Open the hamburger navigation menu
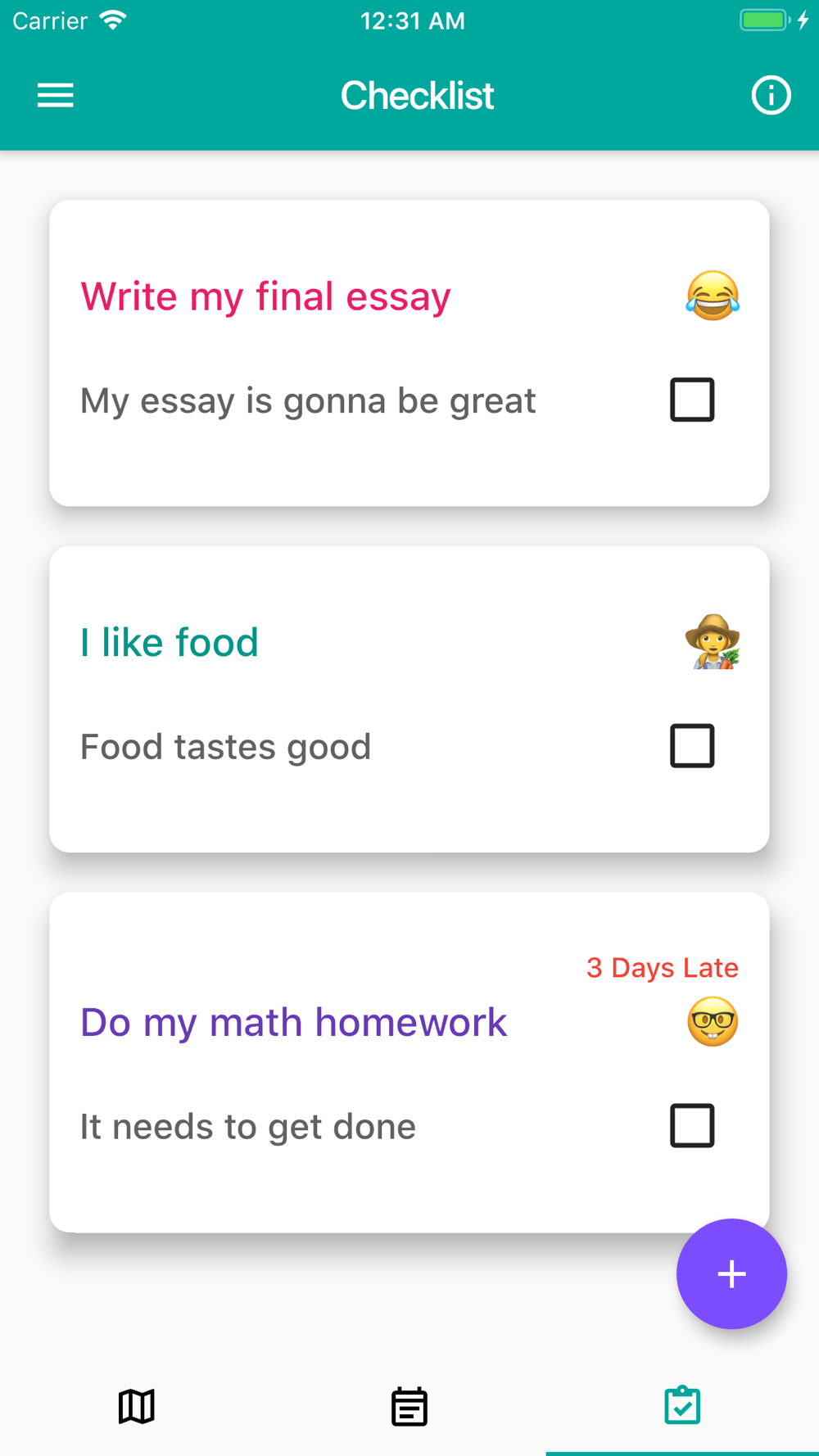Image resolution: width=819 pixels, height=1456 pixels. pyautogui.click(x=56, y=96)
